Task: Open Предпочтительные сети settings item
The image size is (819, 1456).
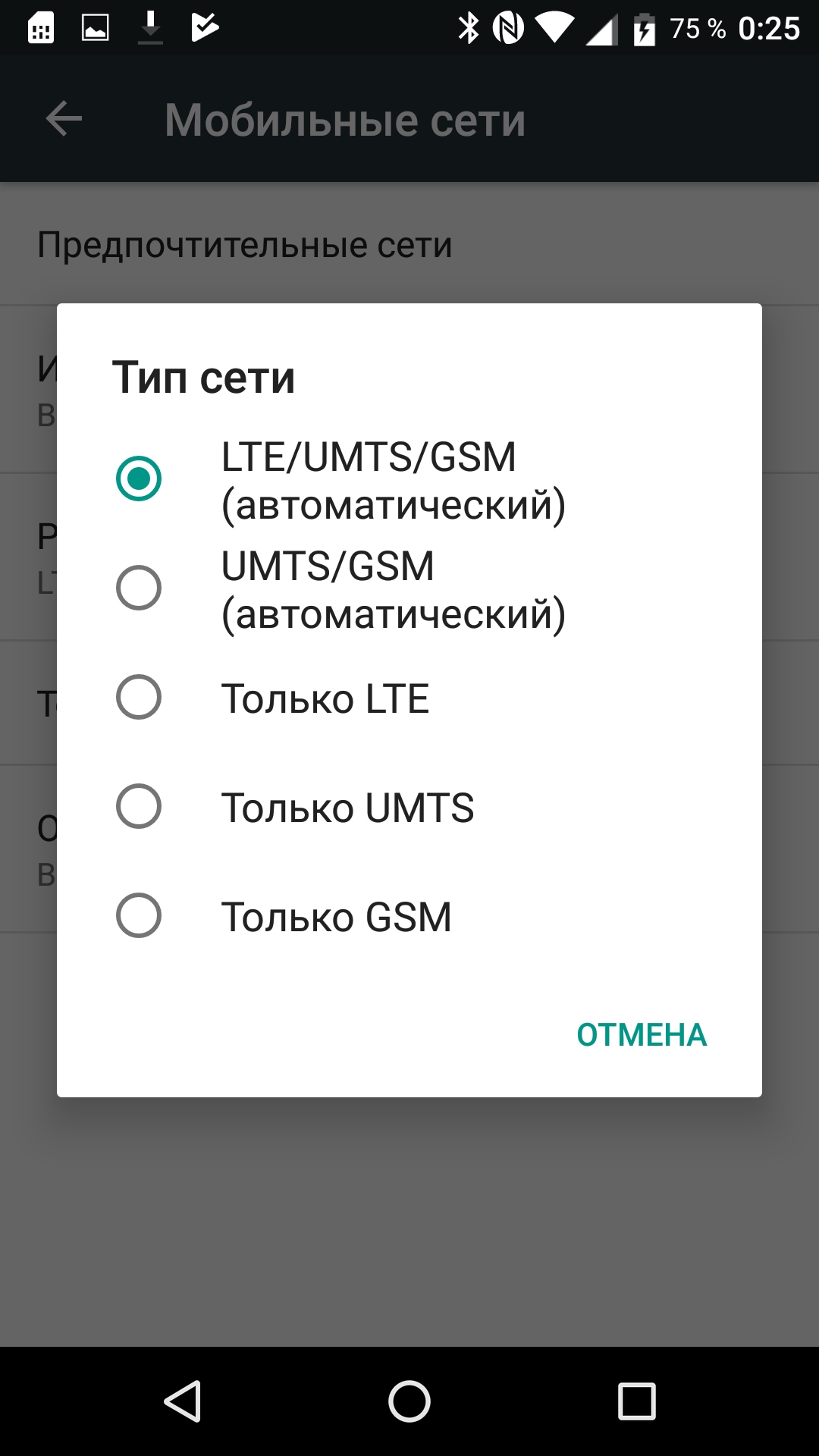Action: click(244, 245)
